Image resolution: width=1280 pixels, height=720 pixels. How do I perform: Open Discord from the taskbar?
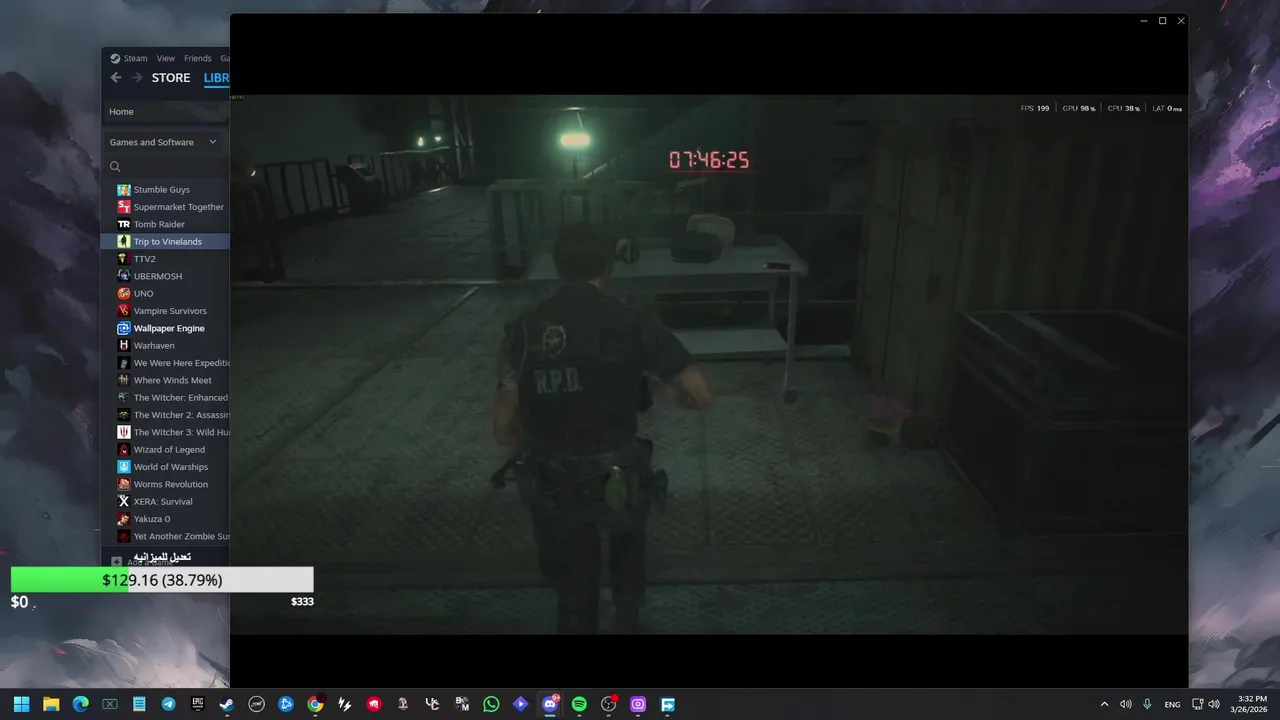pos(550,704)
